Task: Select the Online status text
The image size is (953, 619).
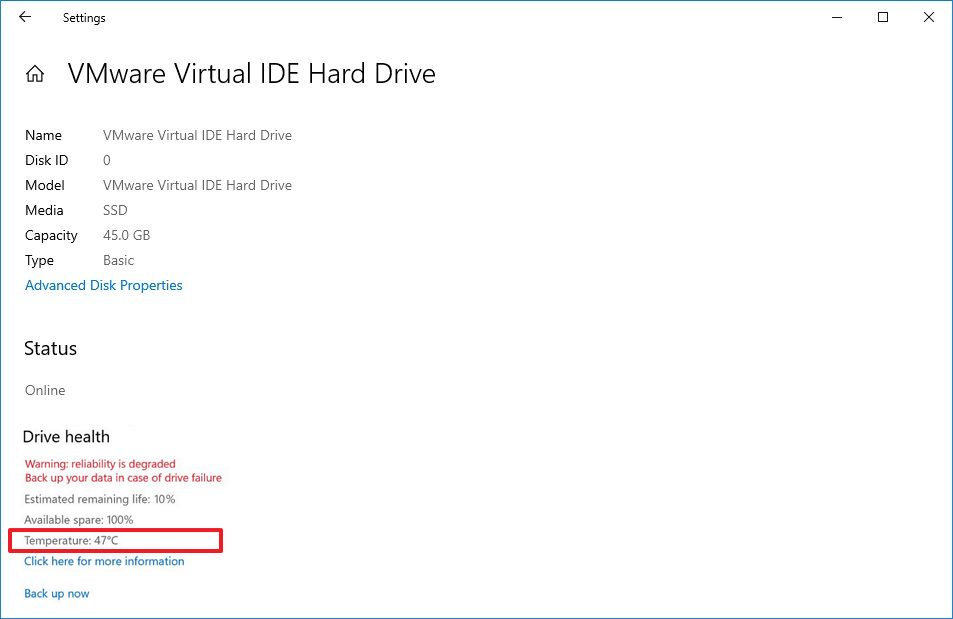Action: (45, 390)
